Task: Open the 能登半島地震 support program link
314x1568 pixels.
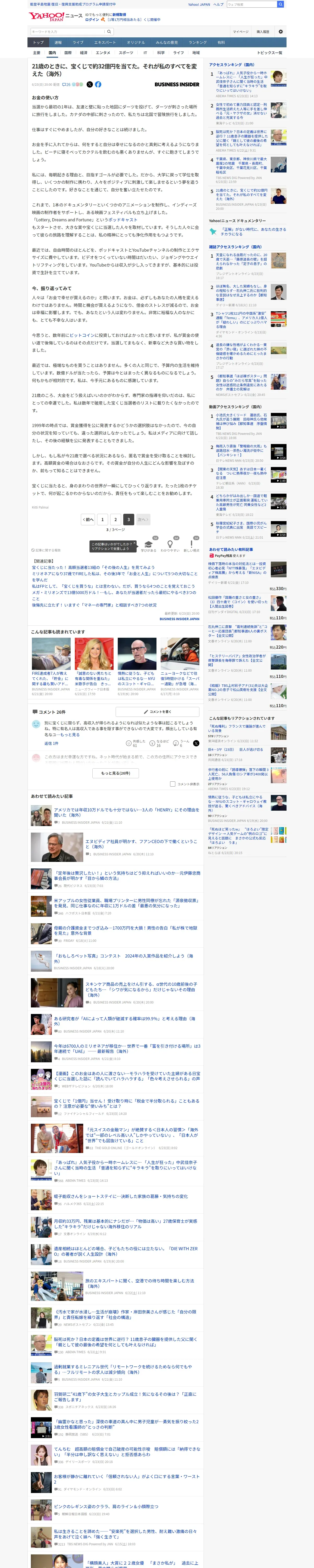Action: click(72, 4)
